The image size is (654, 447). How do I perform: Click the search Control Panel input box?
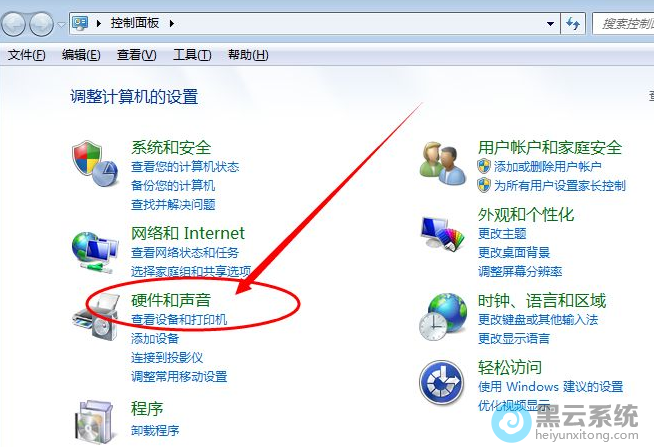point(624,24)
